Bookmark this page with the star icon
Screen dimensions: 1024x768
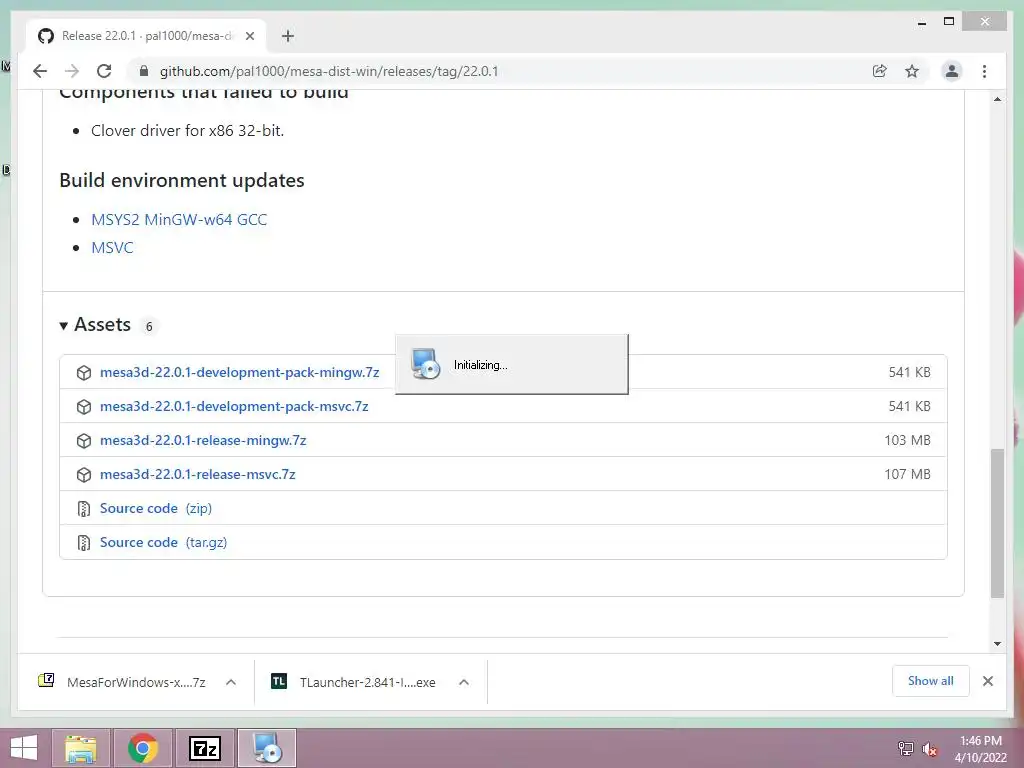(x=912, y=71)
